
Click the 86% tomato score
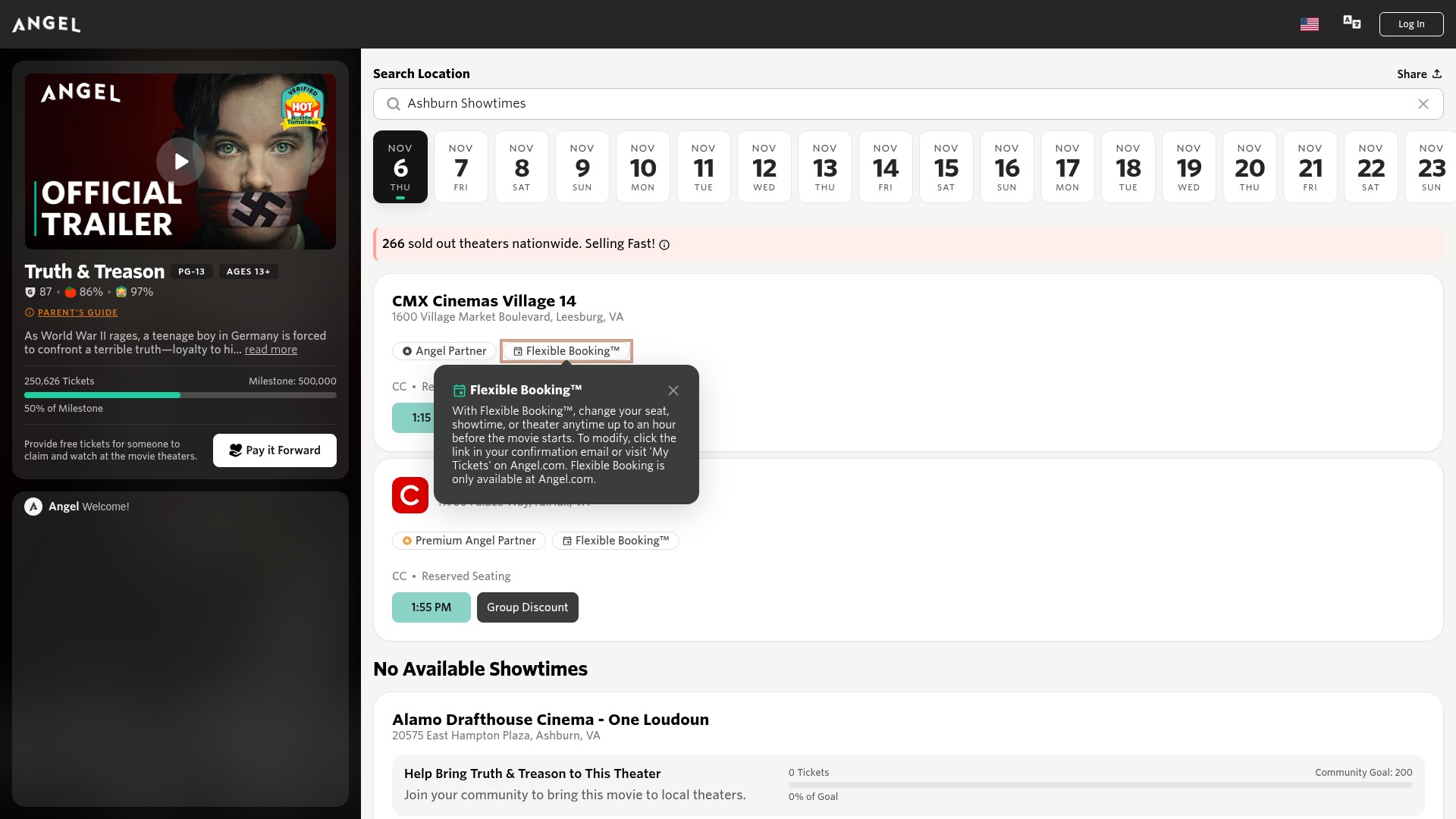click(84, 292)
